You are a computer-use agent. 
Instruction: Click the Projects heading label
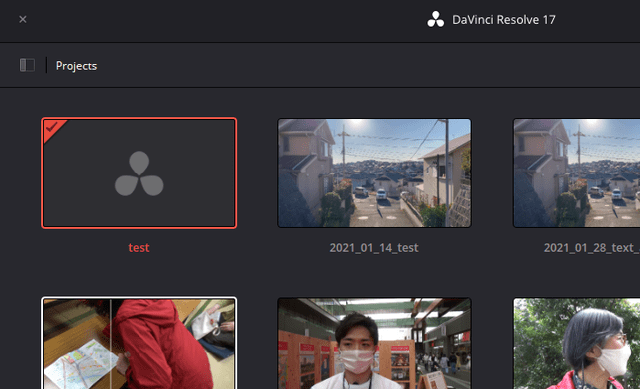(76, 66)
